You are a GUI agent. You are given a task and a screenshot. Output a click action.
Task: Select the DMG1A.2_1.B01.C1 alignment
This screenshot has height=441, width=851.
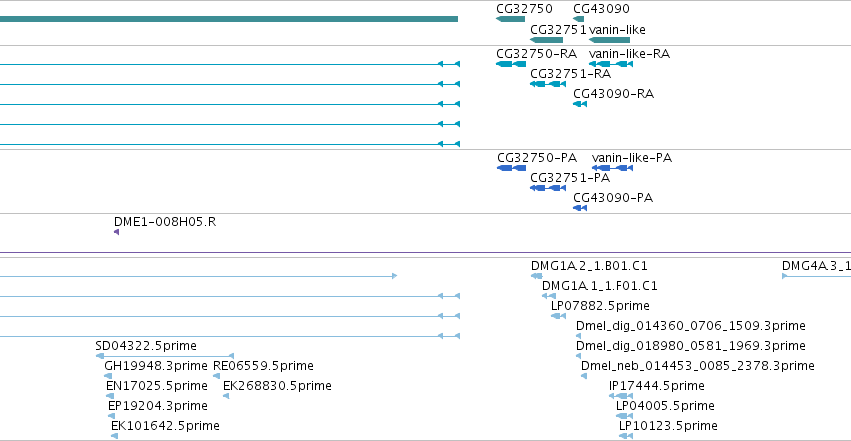tap(589, 266)
